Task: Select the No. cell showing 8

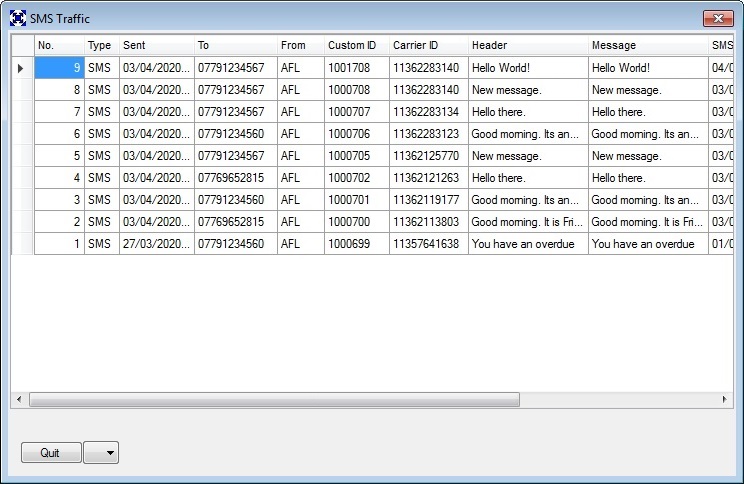Action: point(59,90)
